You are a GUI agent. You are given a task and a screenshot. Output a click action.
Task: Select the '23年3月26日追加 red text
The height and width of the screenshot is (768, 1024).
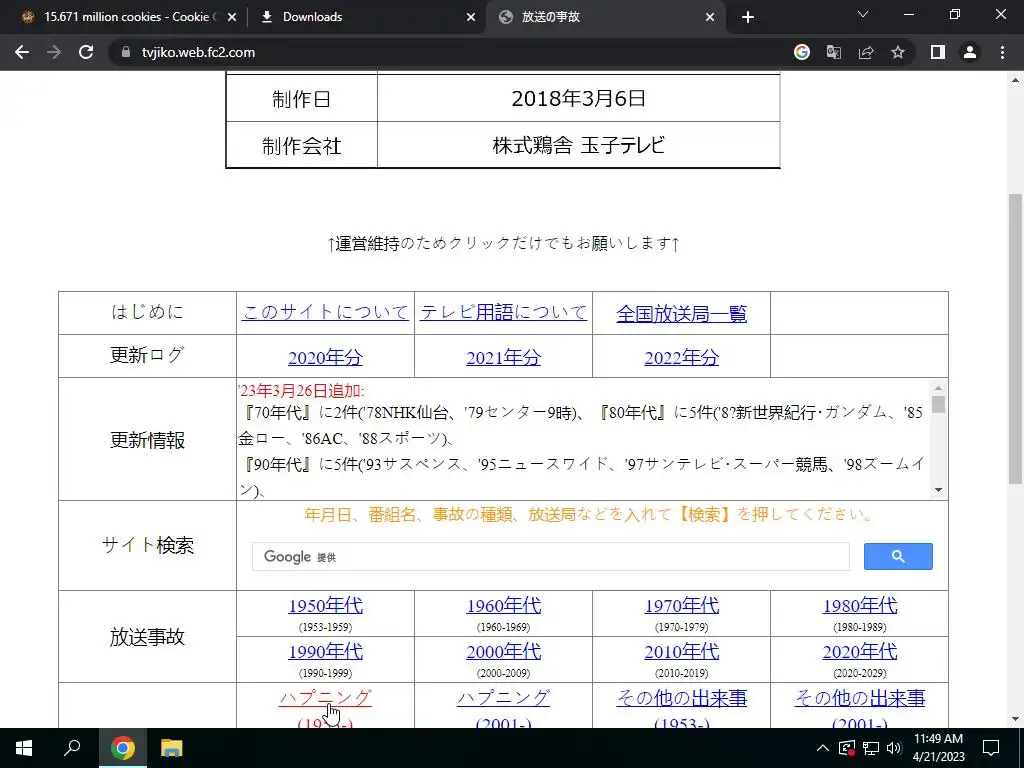point(301,391)
